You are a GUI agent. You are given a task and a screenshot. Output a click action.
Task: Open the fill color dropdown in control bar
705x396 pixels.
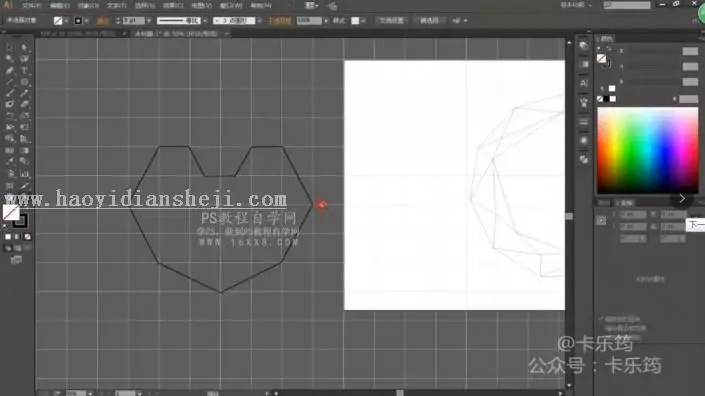pos(66,21)
